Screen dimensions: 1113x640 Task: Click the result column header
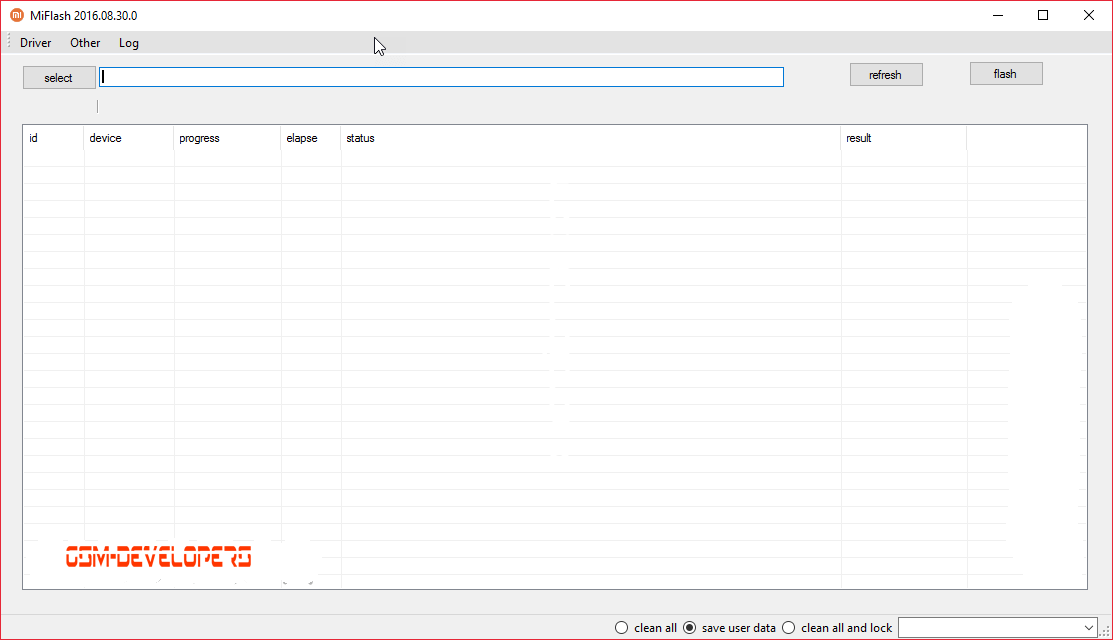(x=904, y=138)
